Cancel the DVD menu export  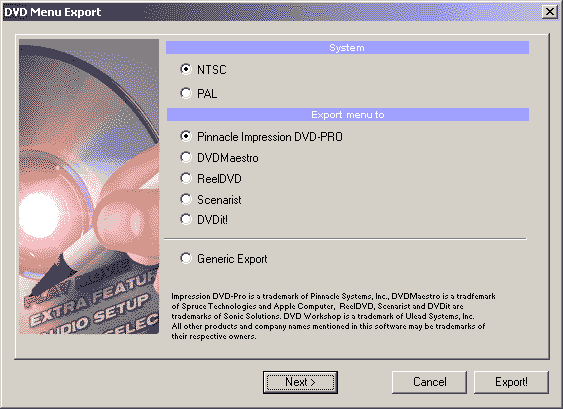(x=429, y=382)
